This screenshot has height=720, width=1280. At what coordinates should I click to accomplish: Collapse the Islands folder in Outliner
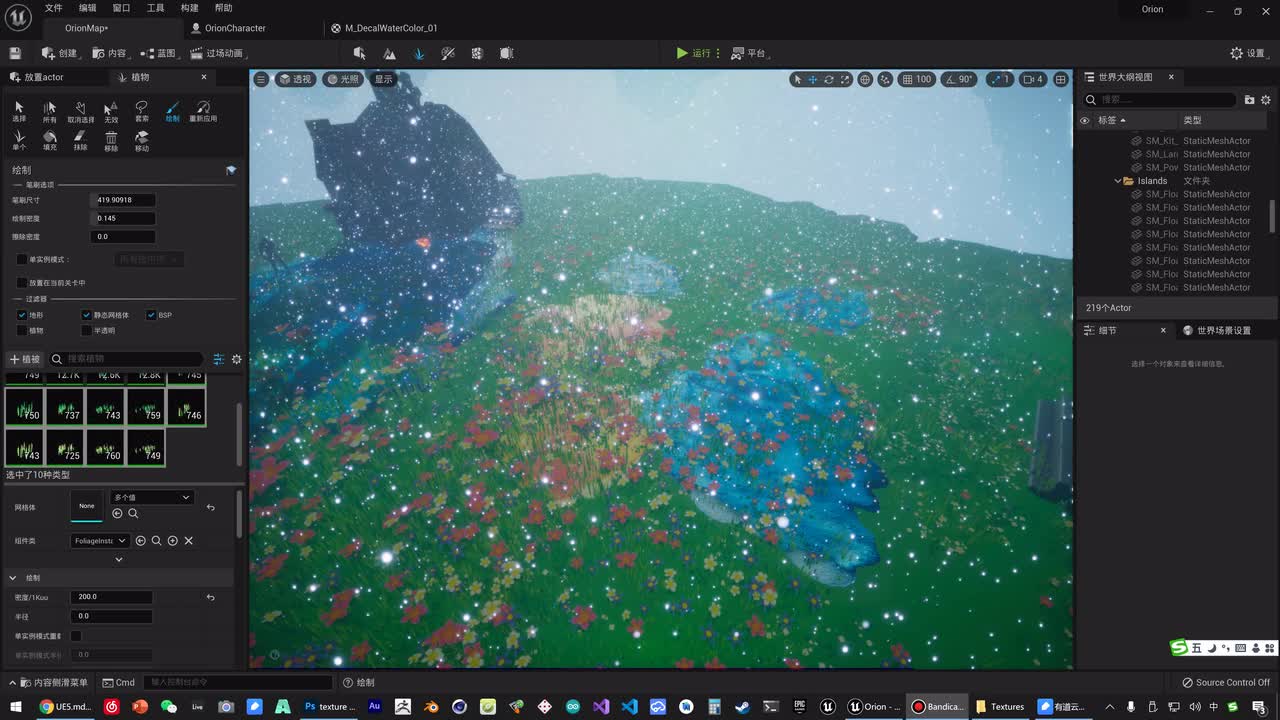[x=1118, y=181]
